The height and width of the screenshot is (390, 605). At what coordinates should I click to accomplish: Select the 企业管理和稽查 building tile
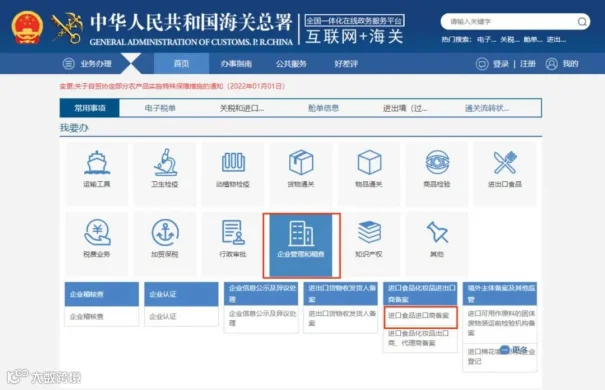[301, 246]
